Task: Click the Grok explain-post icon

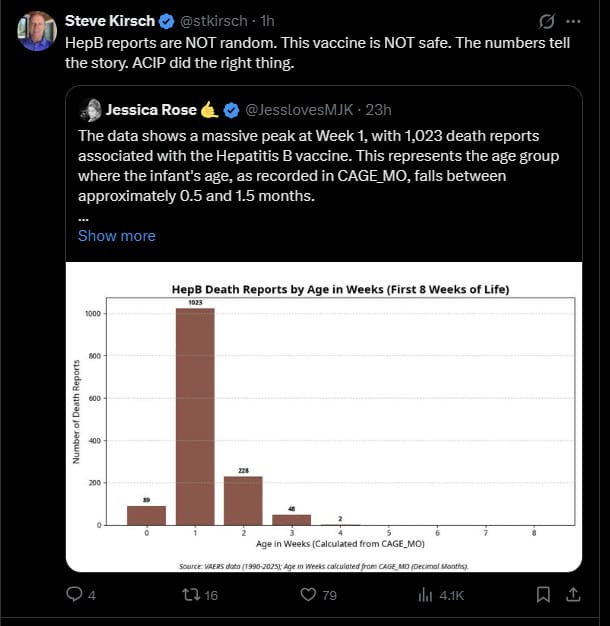Action: (547, 21)
